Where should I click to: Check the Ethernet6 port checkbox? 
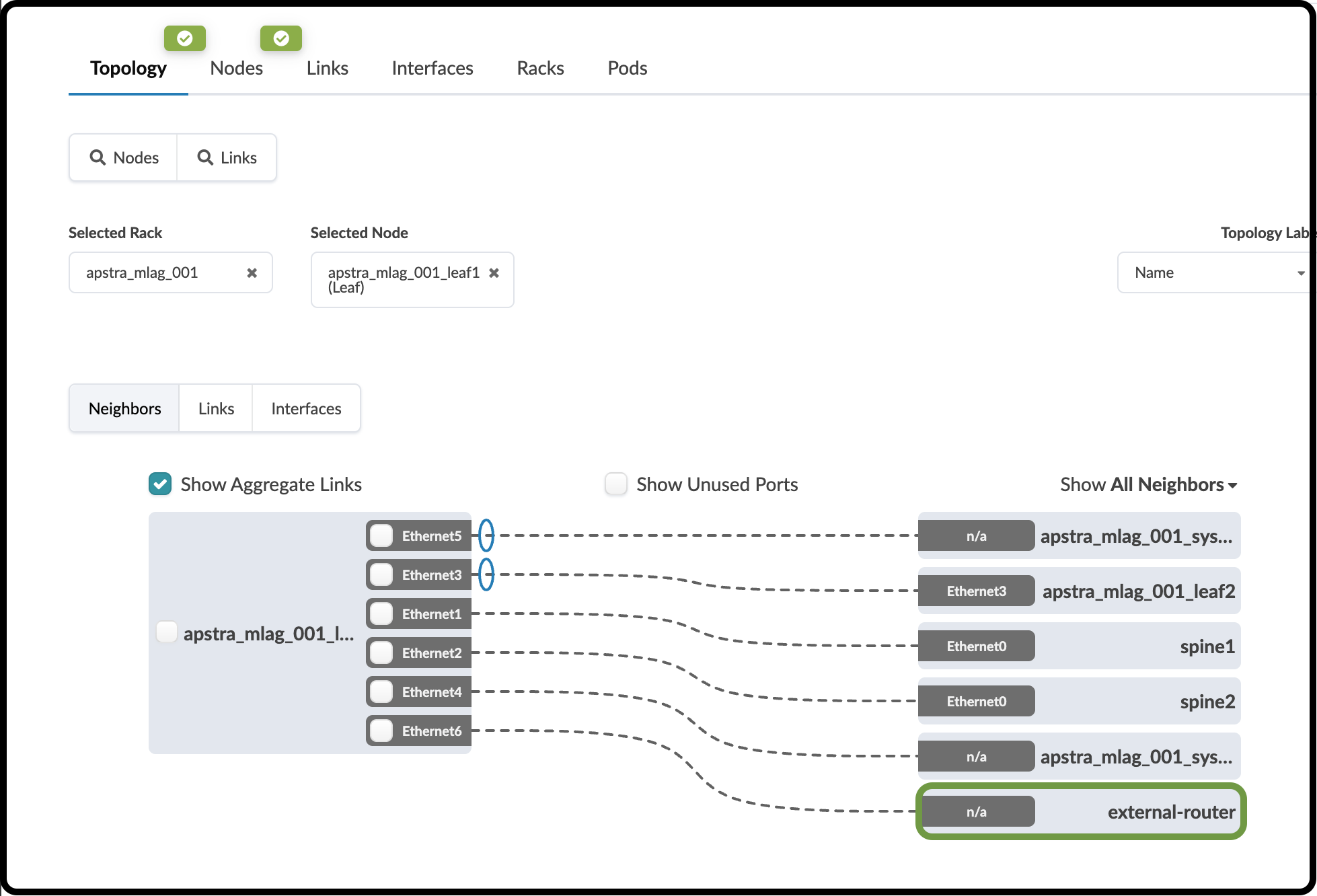coord(382,731)
